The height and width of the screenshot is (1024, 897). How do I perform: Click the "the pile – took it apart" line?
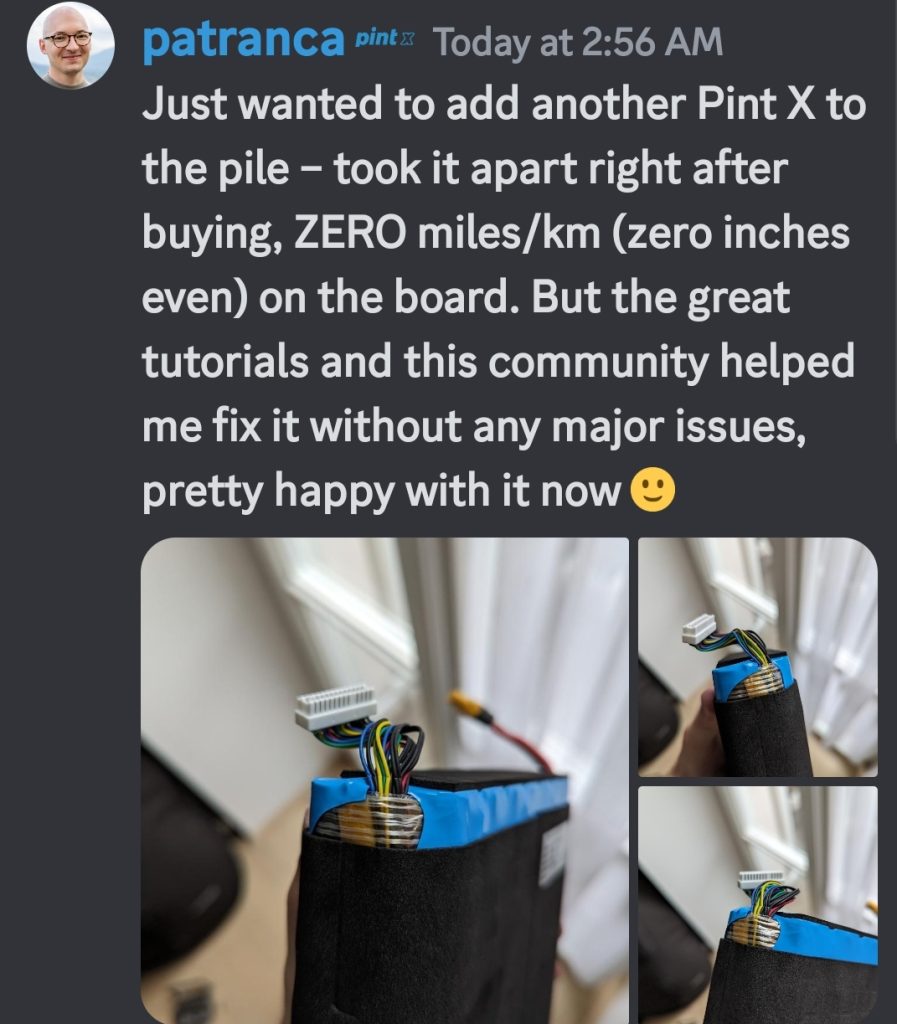(x=465, y=169)
